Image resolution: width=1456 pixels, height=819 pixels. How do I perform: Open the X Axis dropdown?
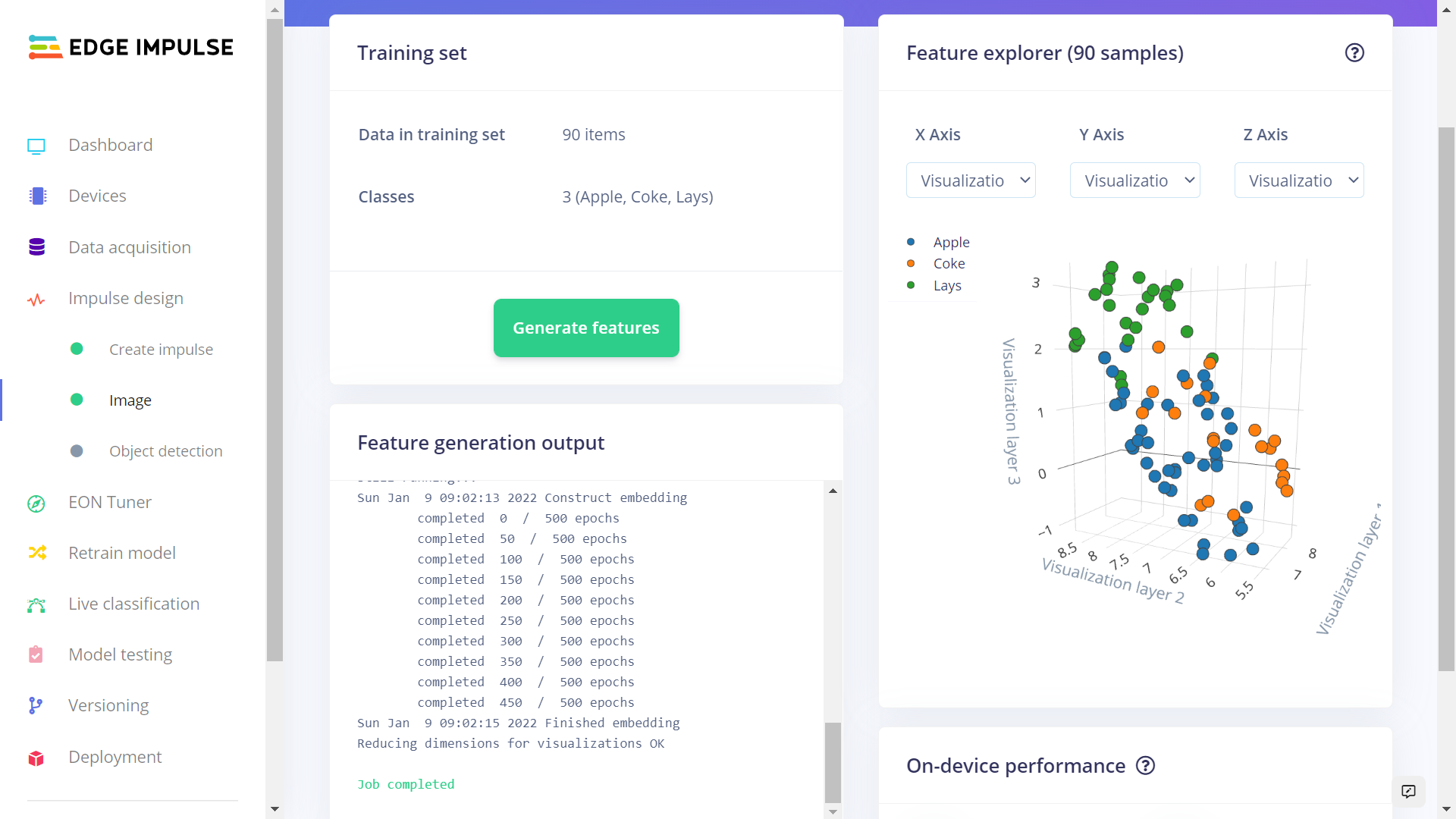coord(971,180)
